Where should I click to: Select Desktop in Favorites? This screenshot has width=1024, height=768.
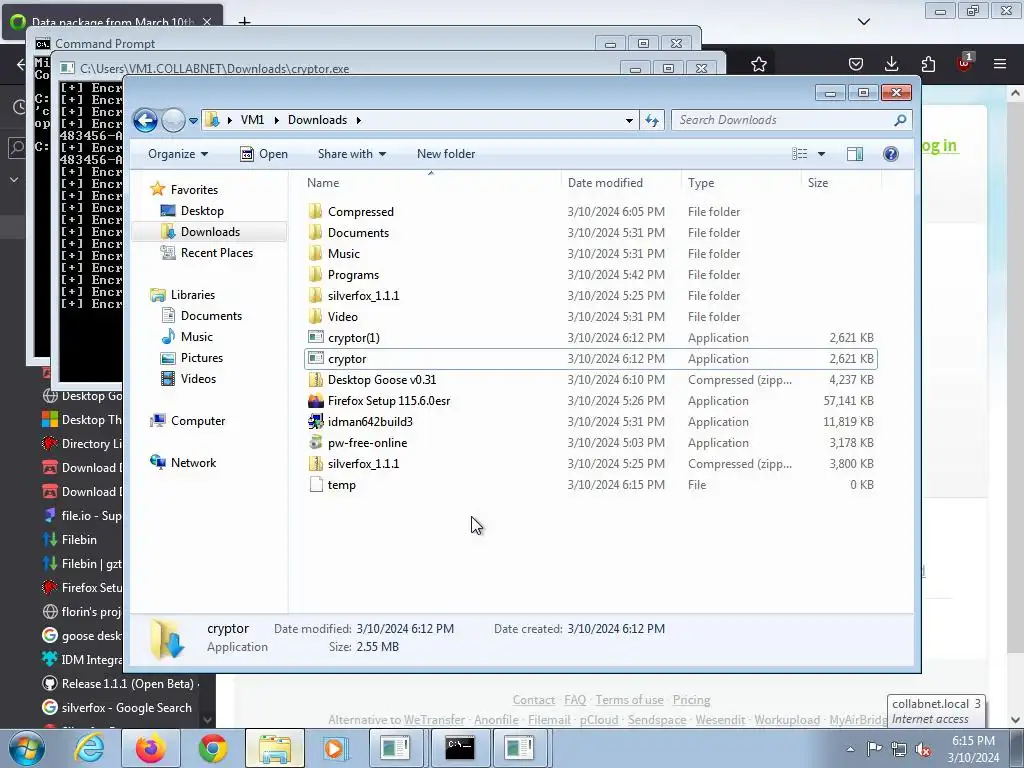tap(202, 211)
